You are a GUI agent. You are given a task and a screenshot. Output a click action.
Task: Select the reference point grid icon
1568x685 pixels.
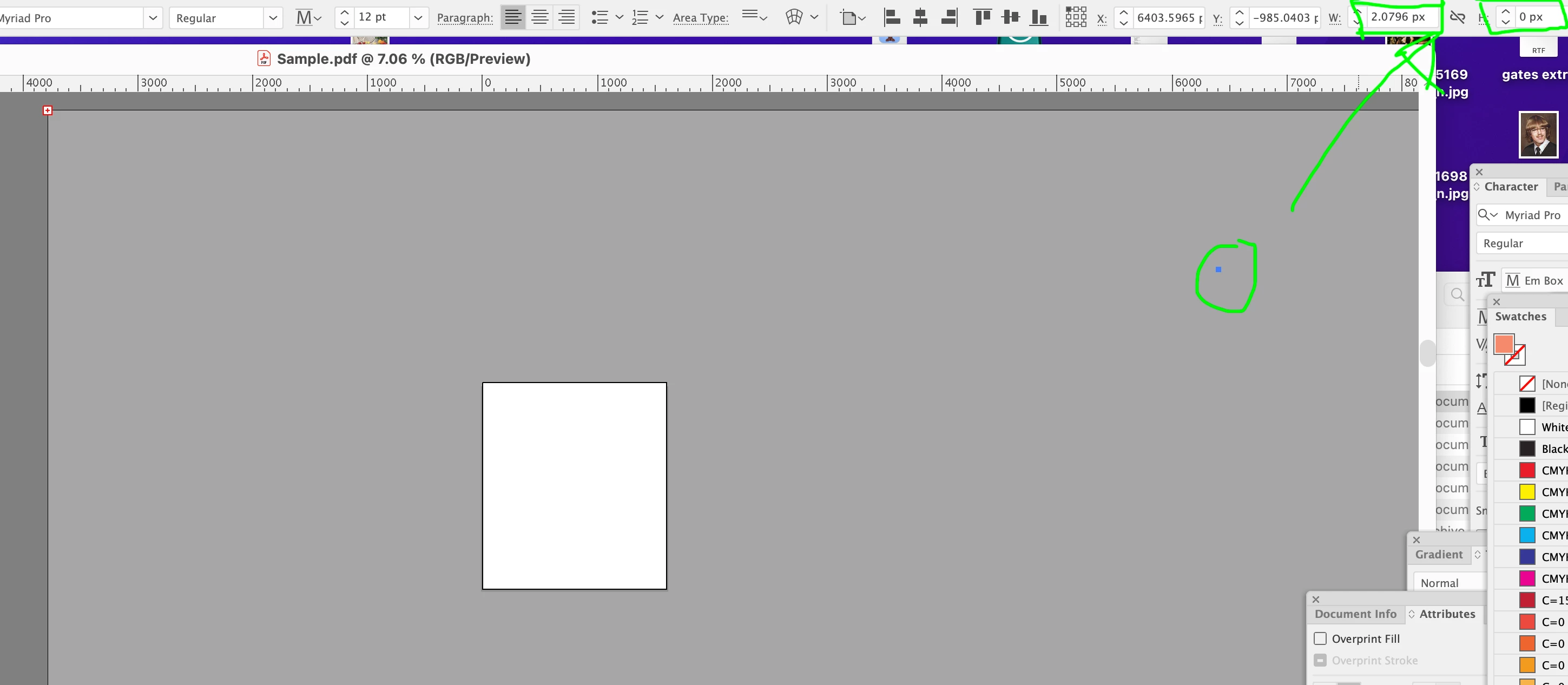1076,17
